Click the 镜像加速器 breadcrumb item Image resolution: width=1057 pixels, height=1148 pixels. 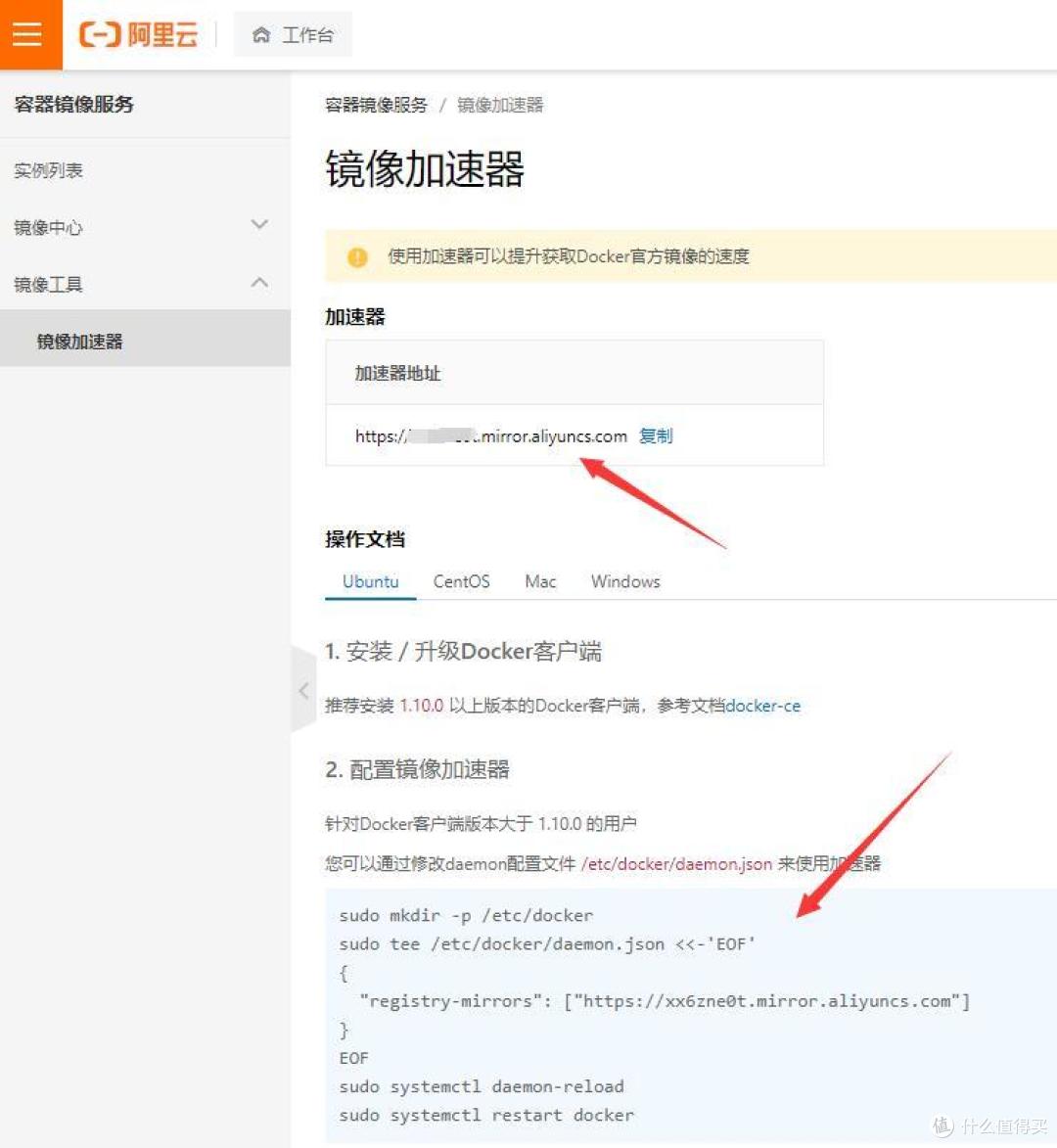coord(501,105)
